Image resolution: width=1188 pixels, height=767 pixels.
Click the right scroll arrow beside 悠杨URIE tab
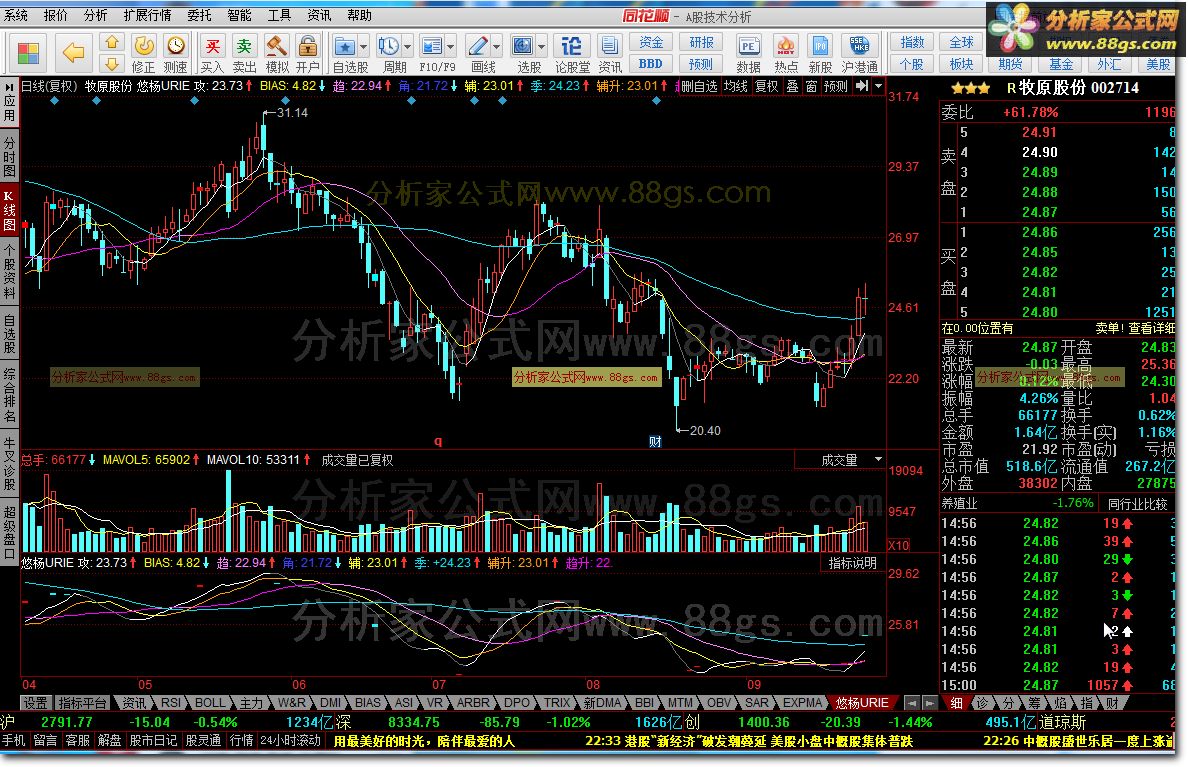[x=930, y=703]
